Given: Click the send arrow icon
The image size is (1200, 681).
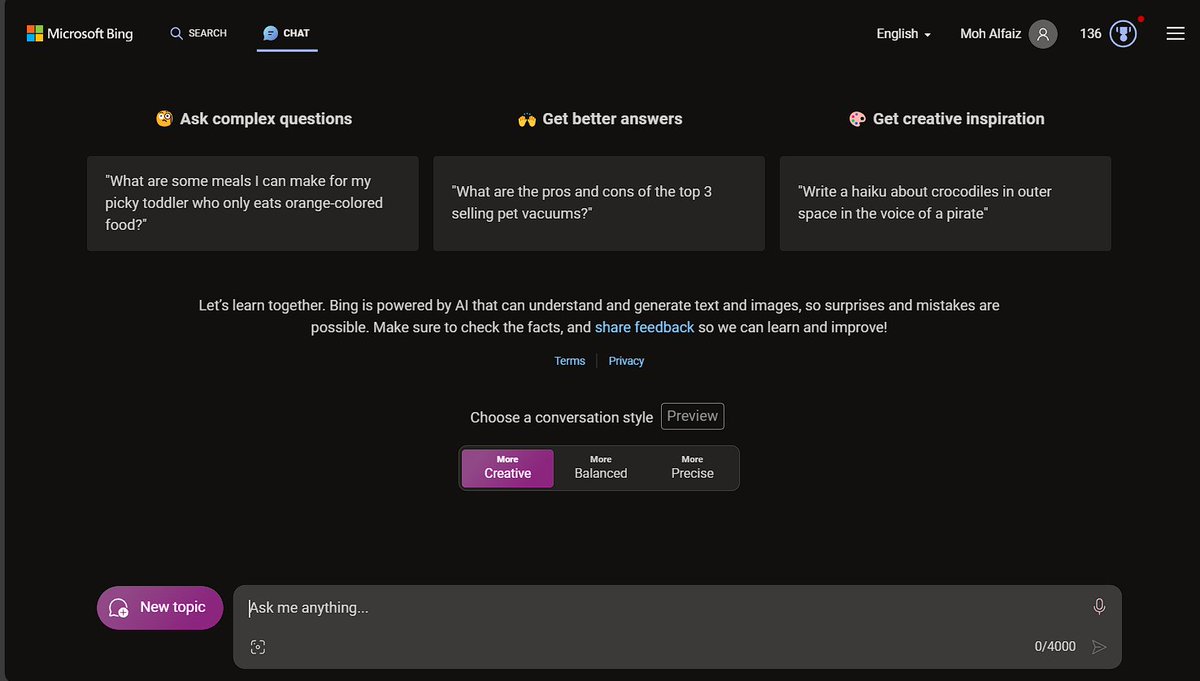Looking at the screenshot, I should 1099,647.
